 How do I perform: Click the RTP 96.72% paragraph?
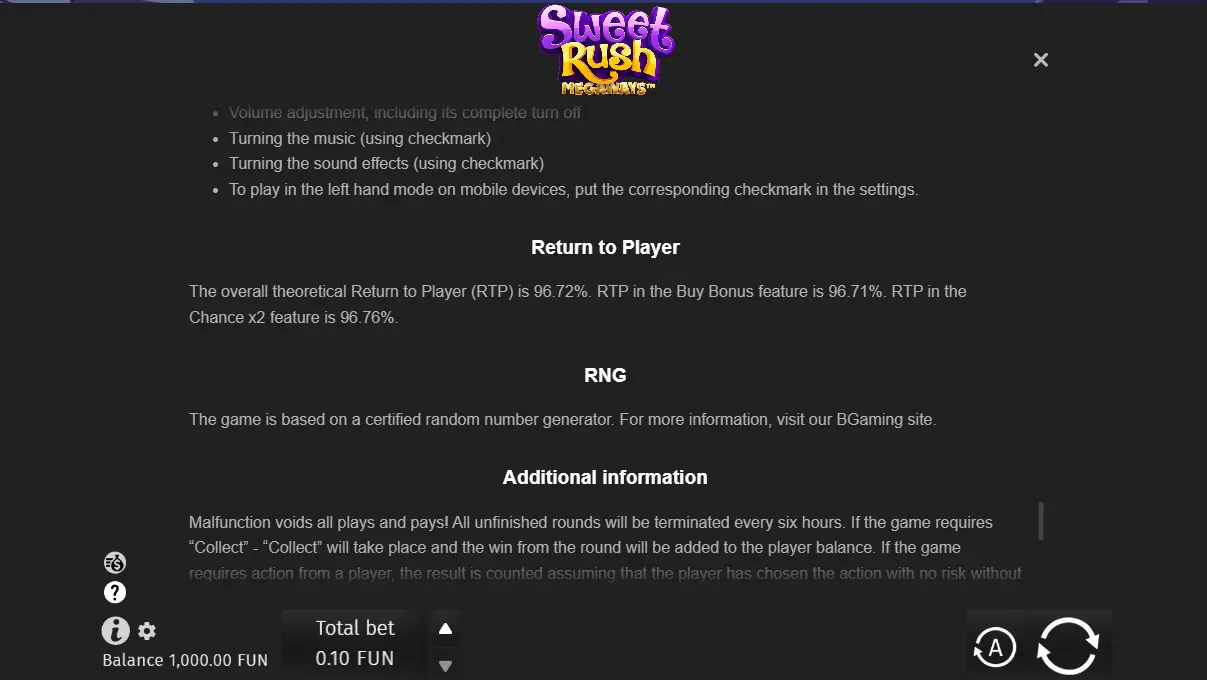coord(578,304)
